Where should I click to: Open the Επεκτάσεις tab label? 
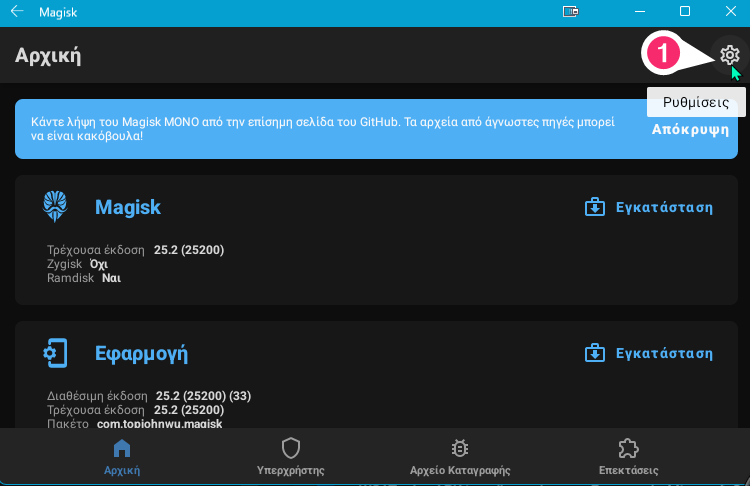pyautogui.click(x=628, y=470)
